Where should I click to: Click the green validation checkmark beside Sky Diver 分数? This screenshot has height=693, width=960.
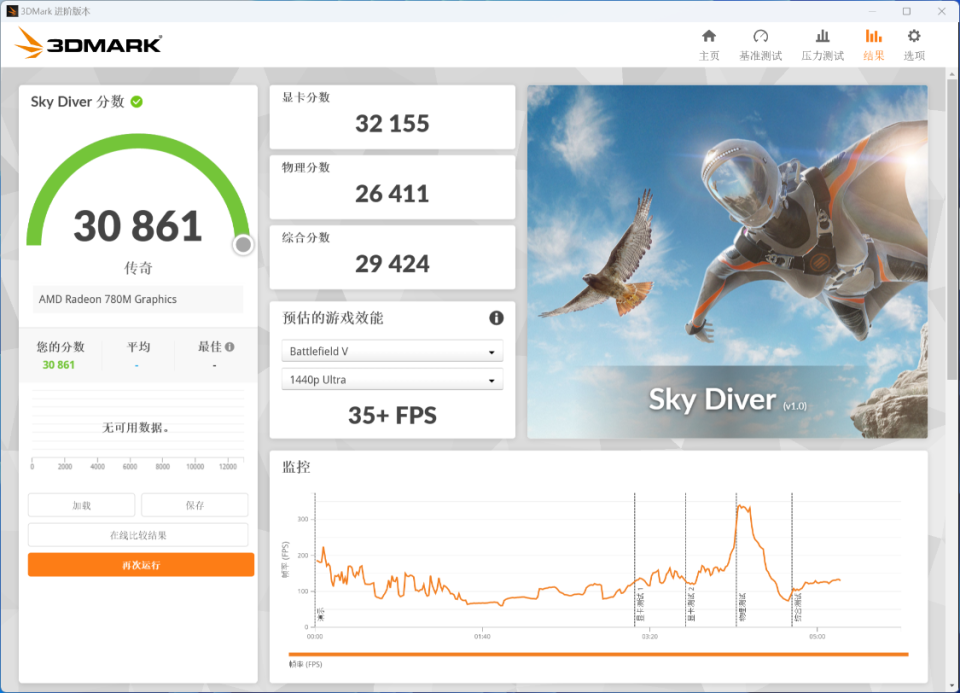click(137, 102)
